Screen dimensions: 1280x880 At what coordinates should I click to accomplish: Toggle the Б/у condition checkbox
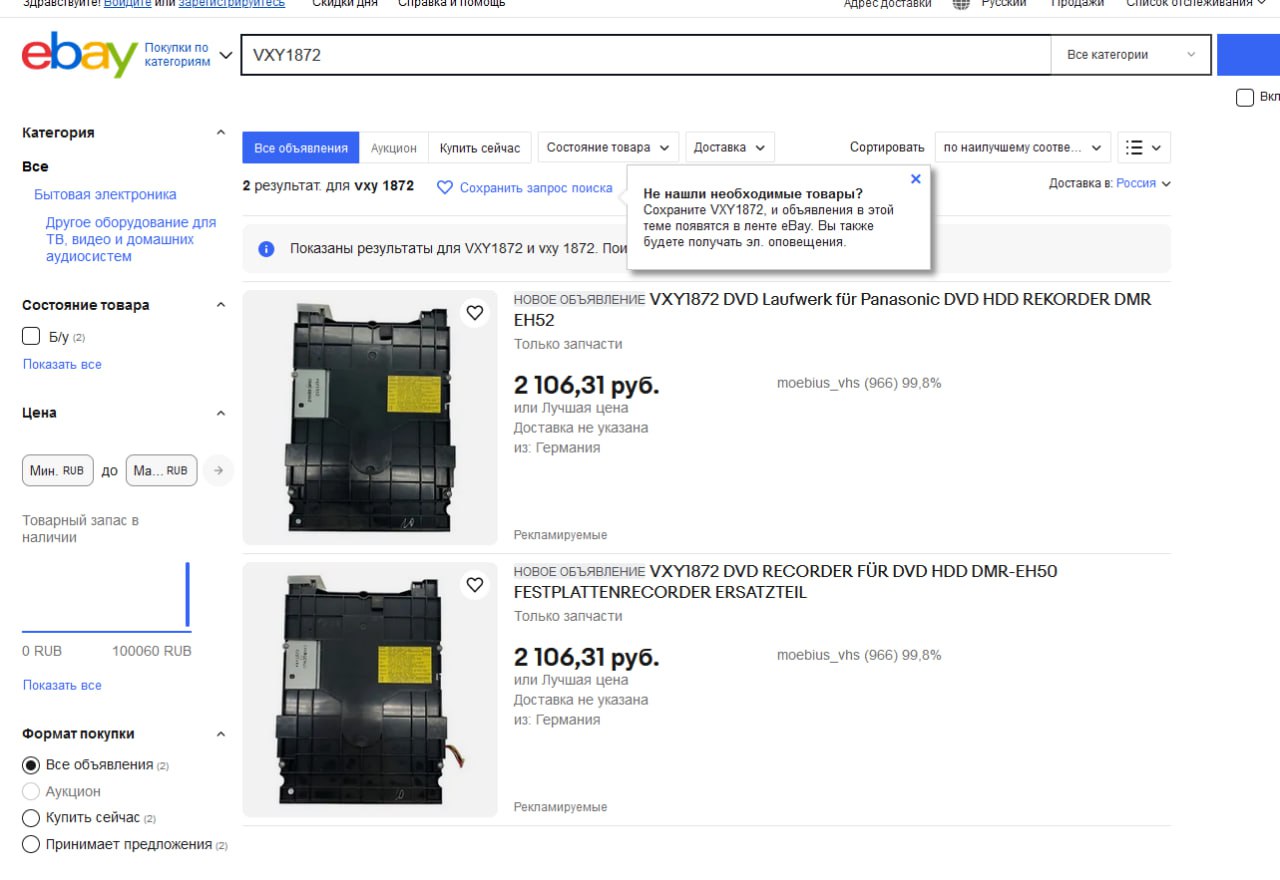[31, 336]
